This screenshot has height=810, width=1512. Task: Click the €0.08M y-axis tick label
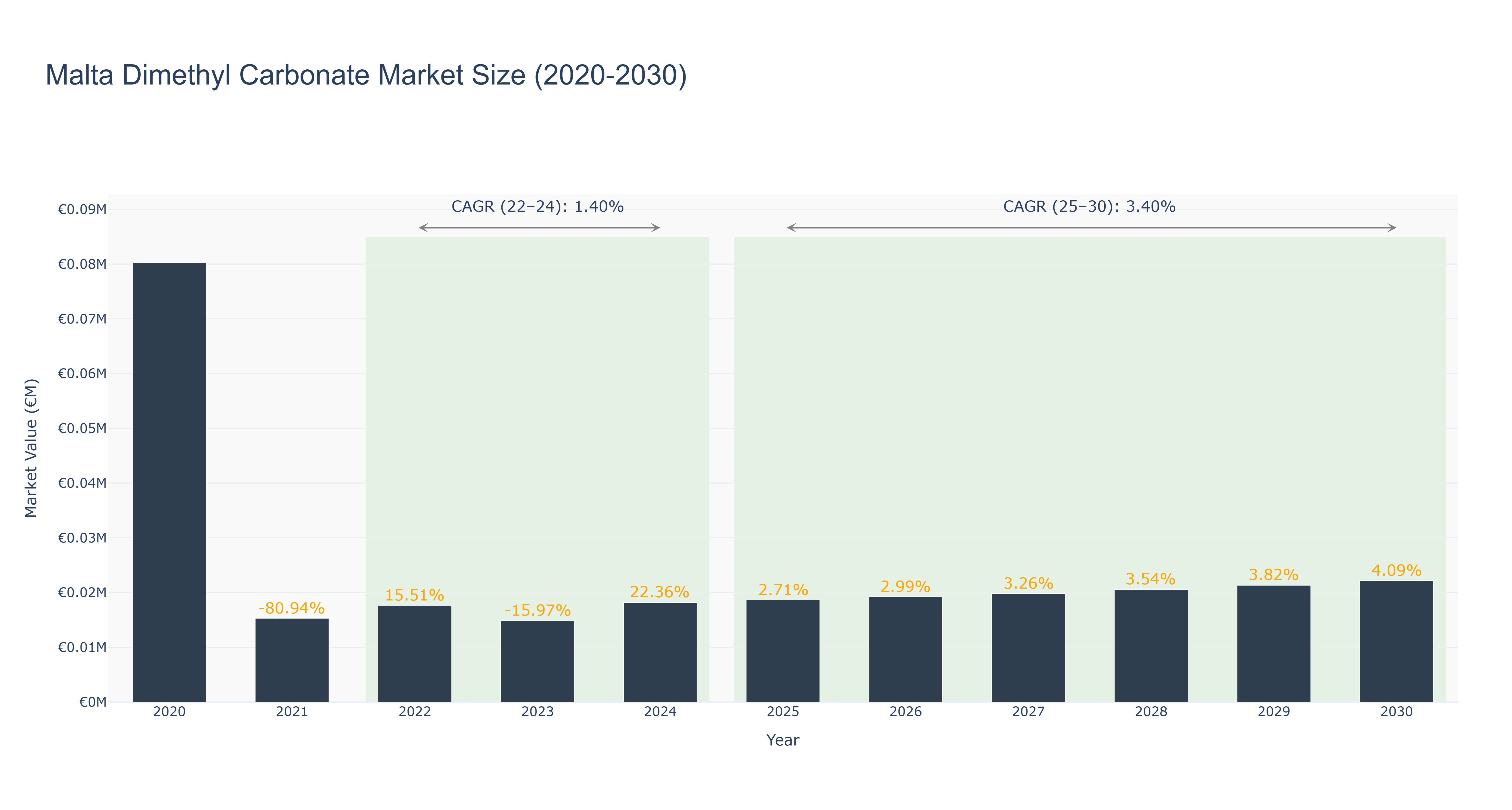pos(82,264)
